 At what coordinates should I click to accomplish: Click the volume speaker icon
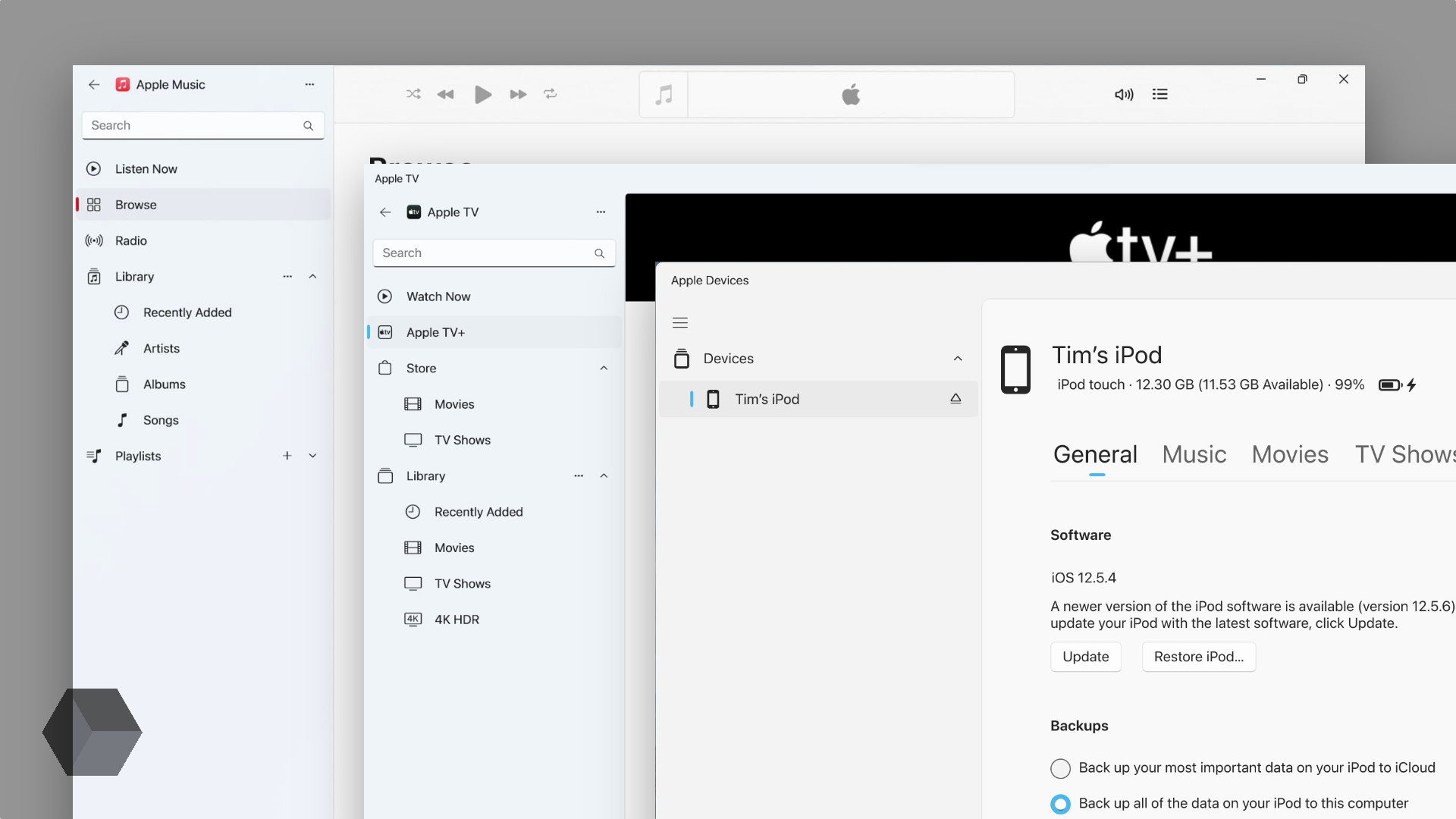point(1124,94)
